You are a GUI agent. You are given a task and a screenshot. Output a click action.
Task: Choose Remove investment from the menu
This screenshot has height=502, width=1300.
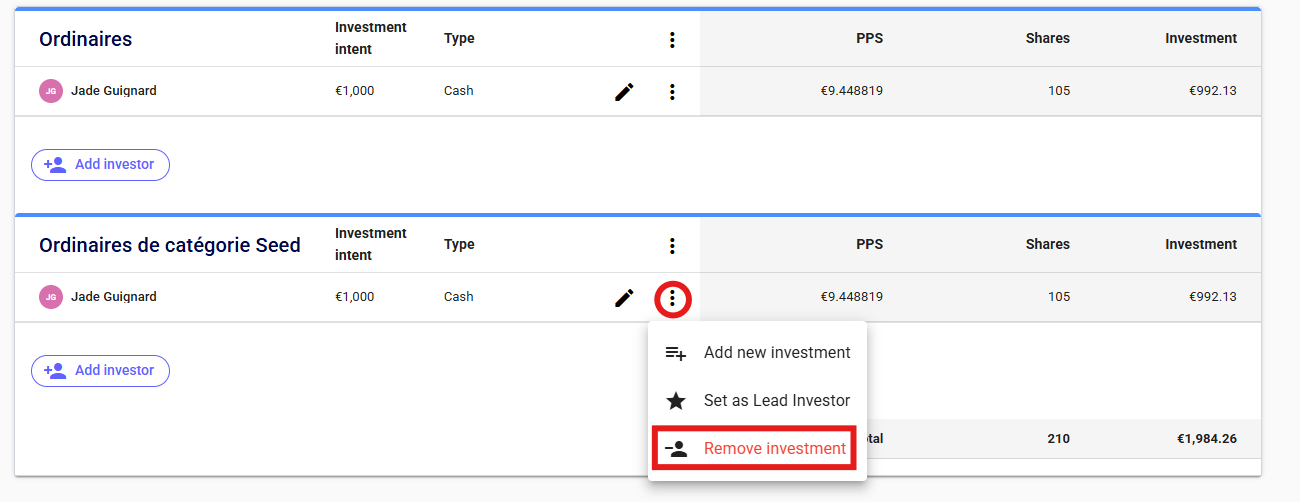coord(774,449)
